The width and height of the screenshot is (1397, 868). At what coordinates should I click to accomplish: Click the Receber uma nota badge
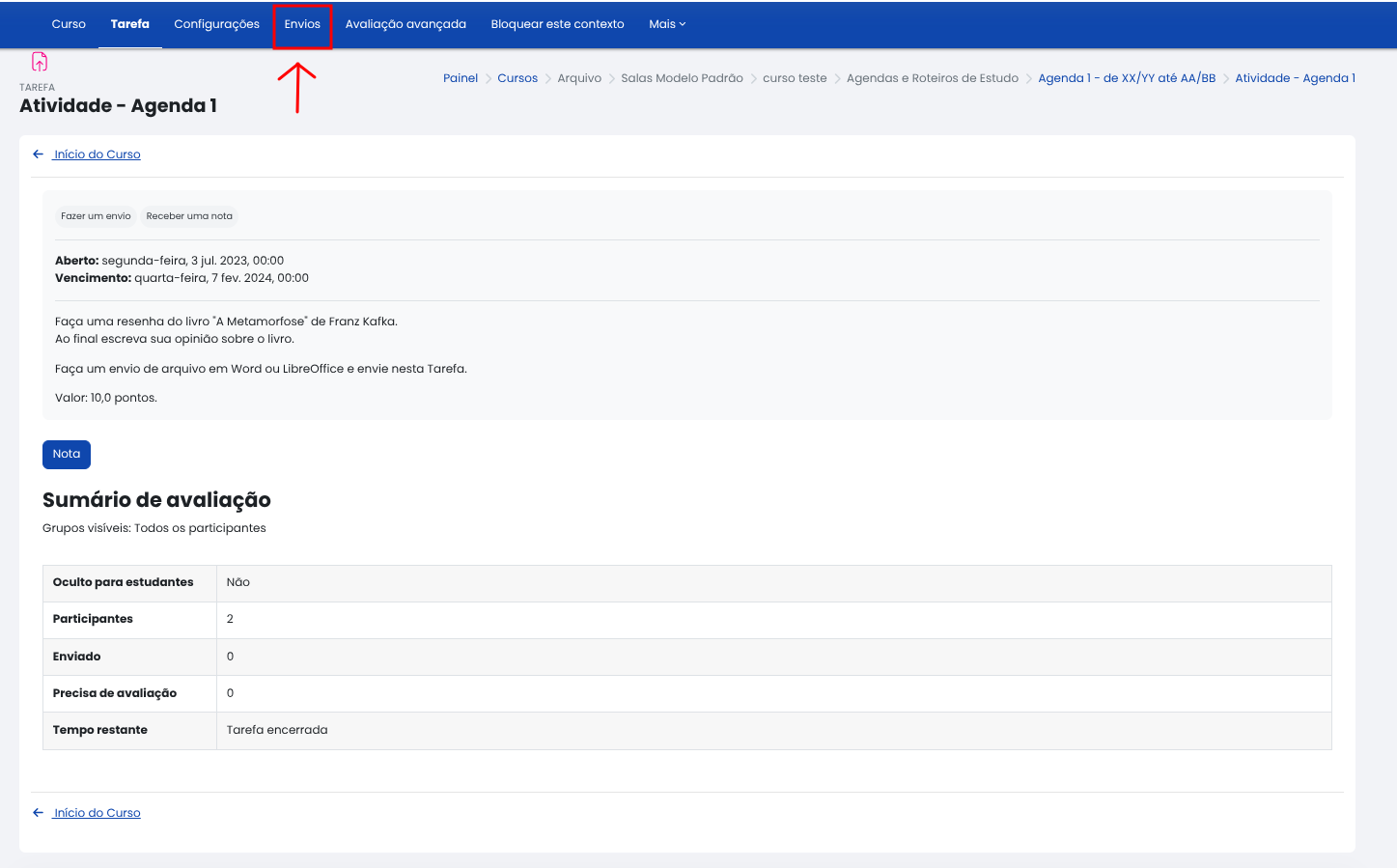[x=189, y=216]
